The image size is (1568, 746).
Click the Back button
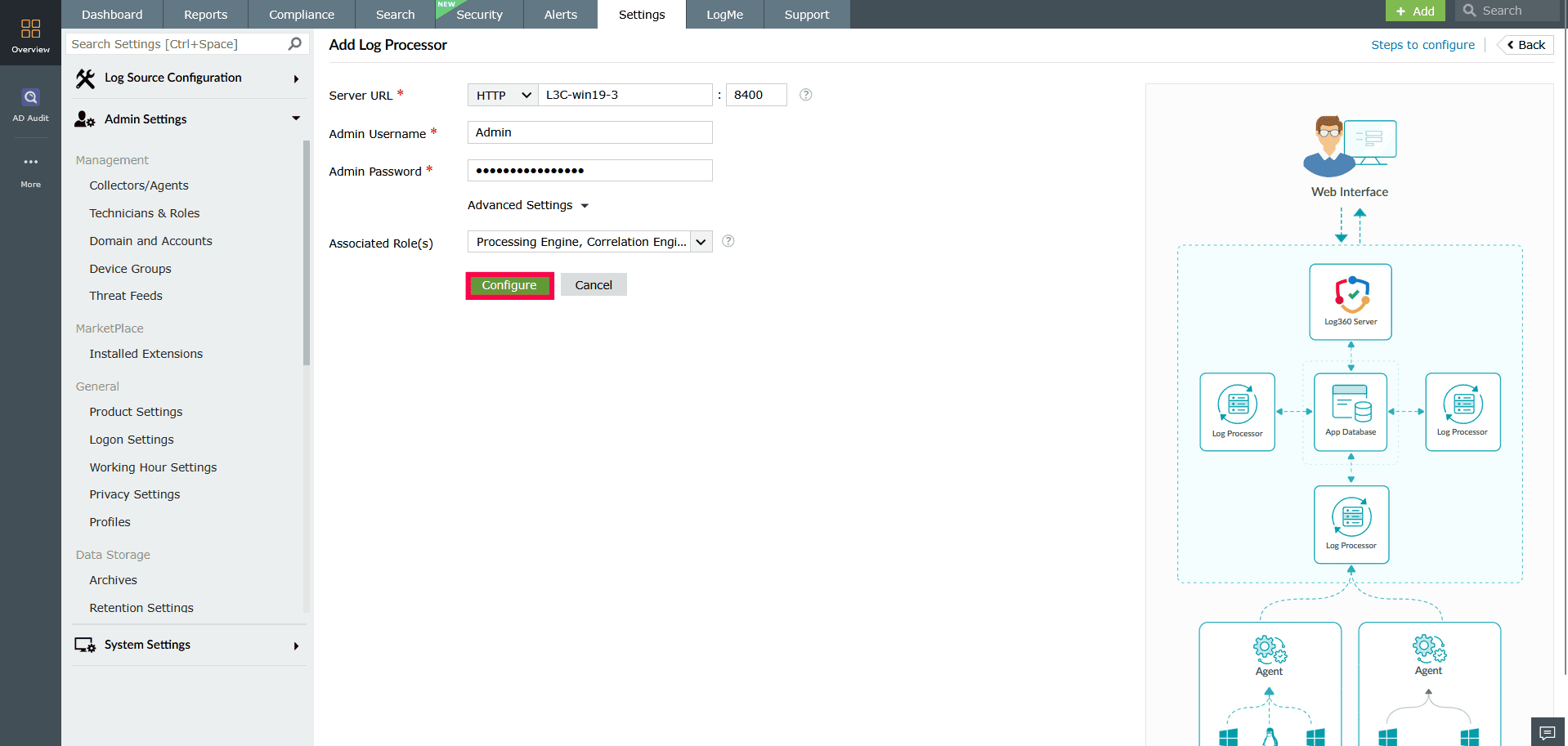(1525, 45)
